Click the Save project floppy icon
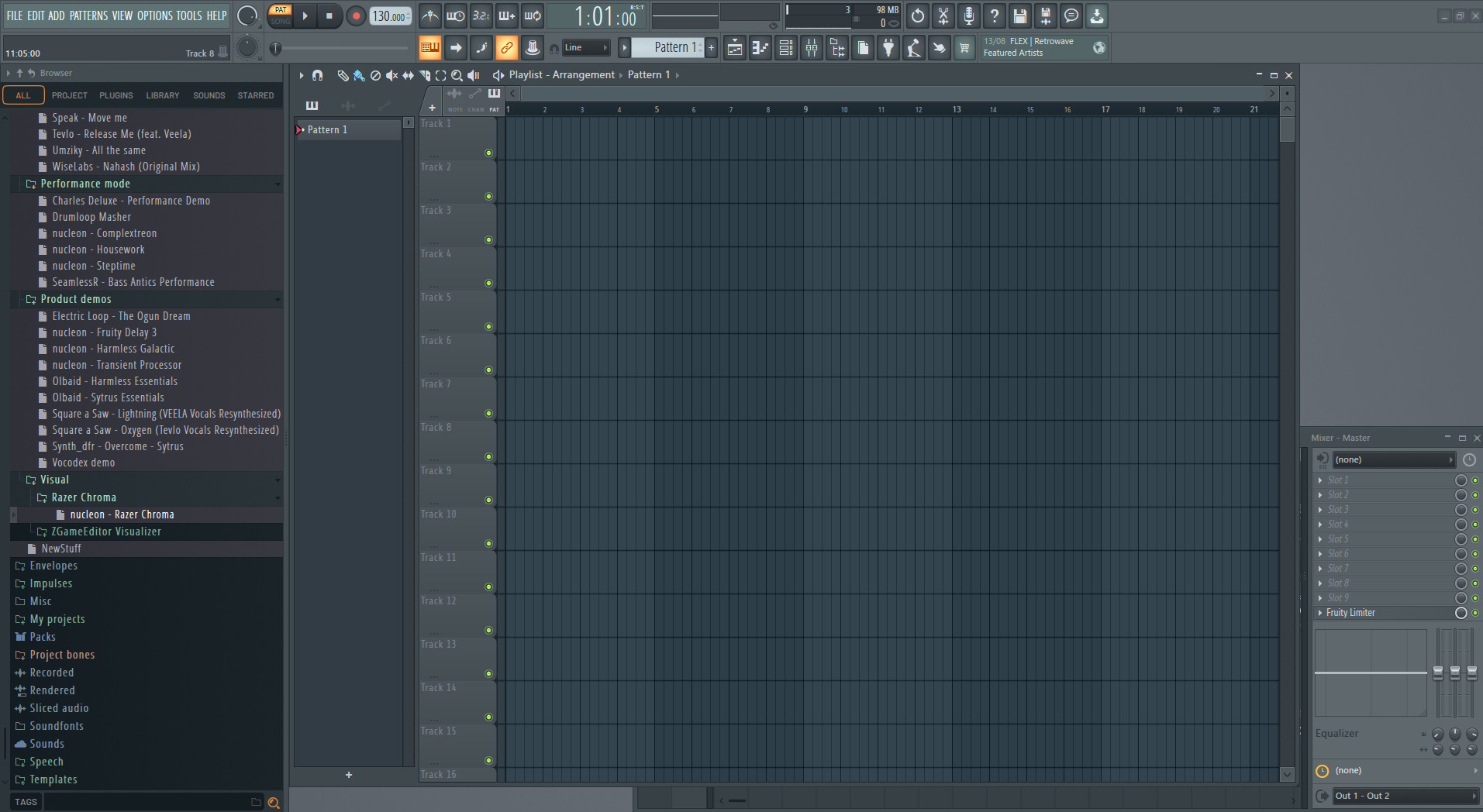This screenshot has height=812, width=1483. point(1020,15)
